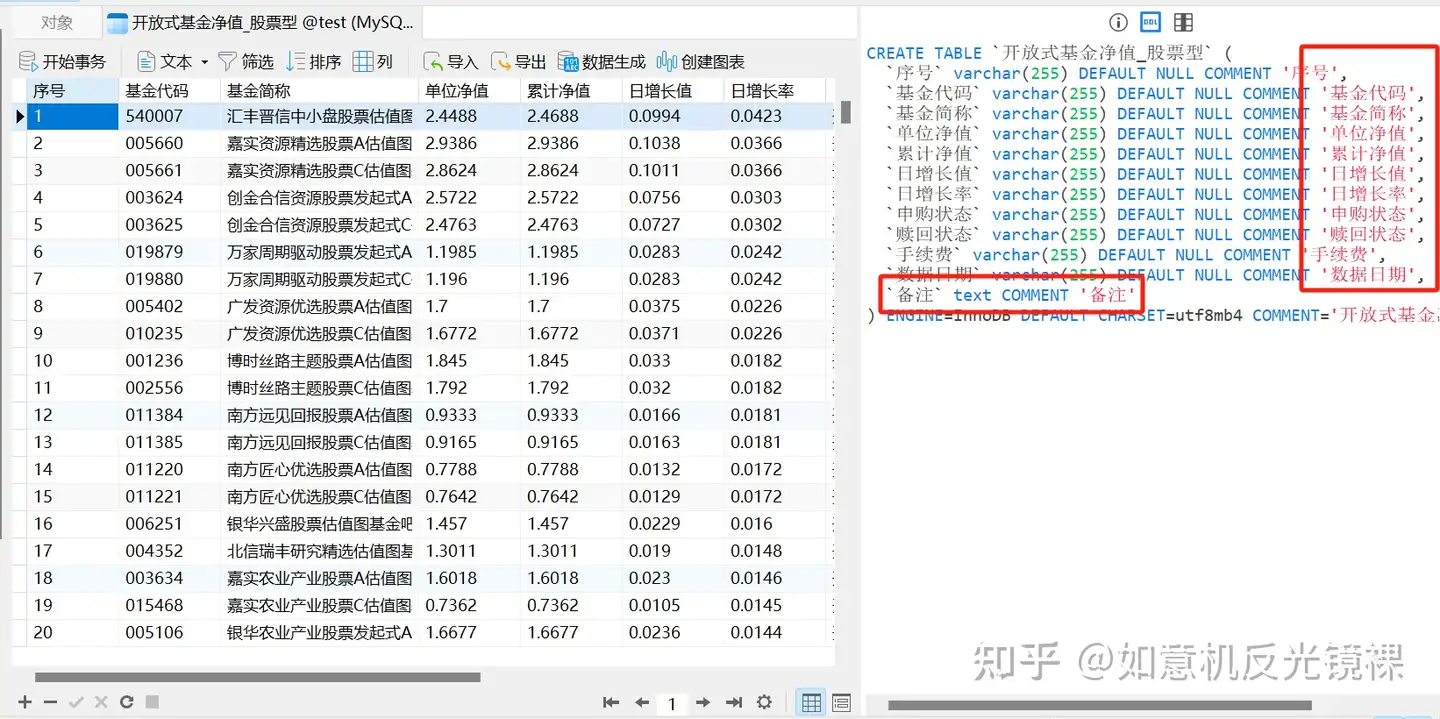Click the DDL pane horizontal scrollbar
The image size is (1440, 719).
pos(1100,705)
